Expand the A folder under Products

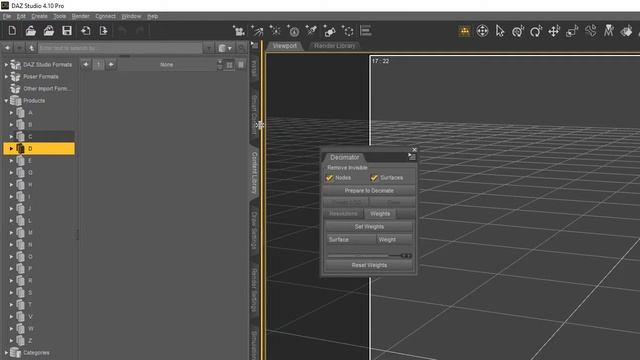pyautogui.click(x=11, y=113)
